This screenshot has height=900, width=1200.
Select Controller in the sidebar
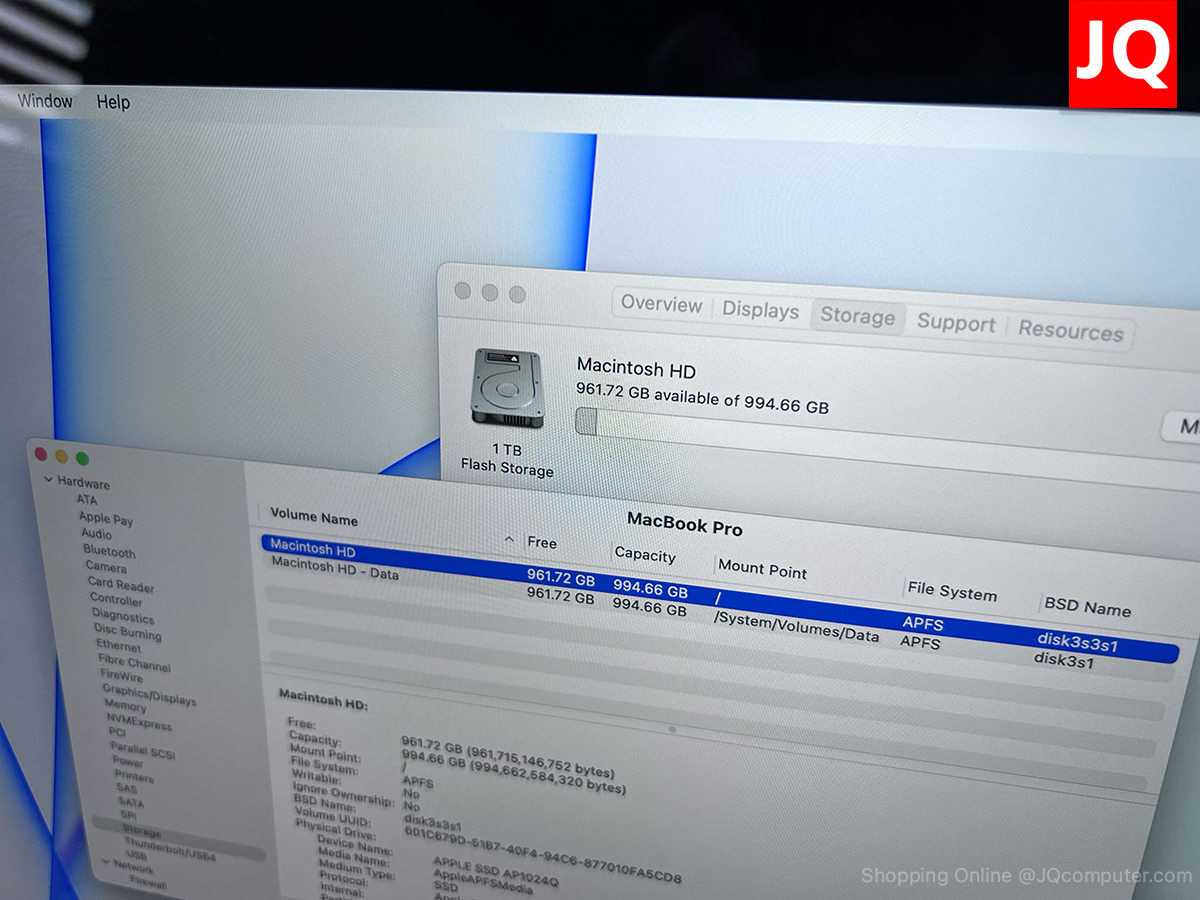click(116, 599)
